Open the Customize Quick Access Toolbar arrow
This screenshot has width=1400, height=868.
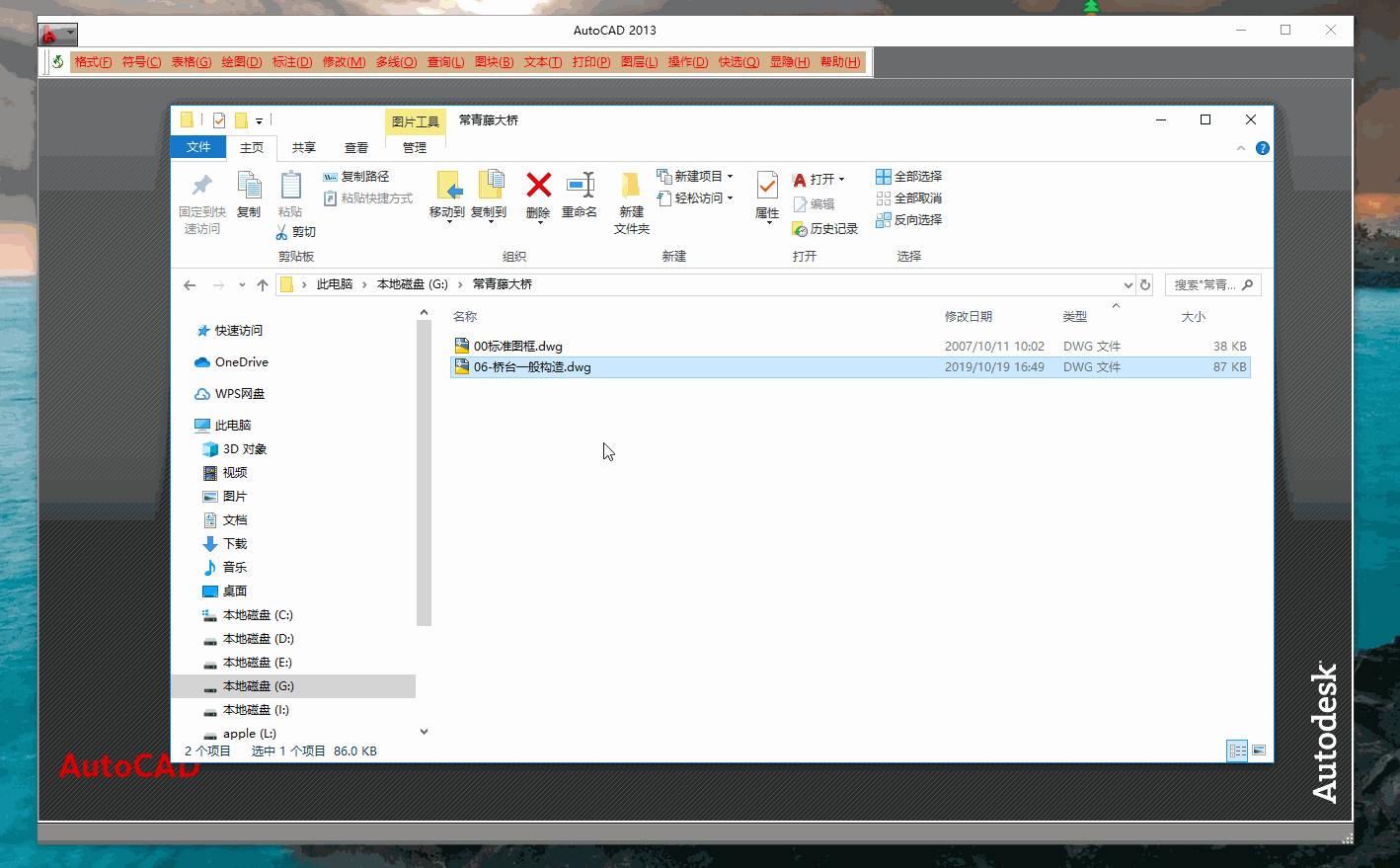(x=260, y=121)
